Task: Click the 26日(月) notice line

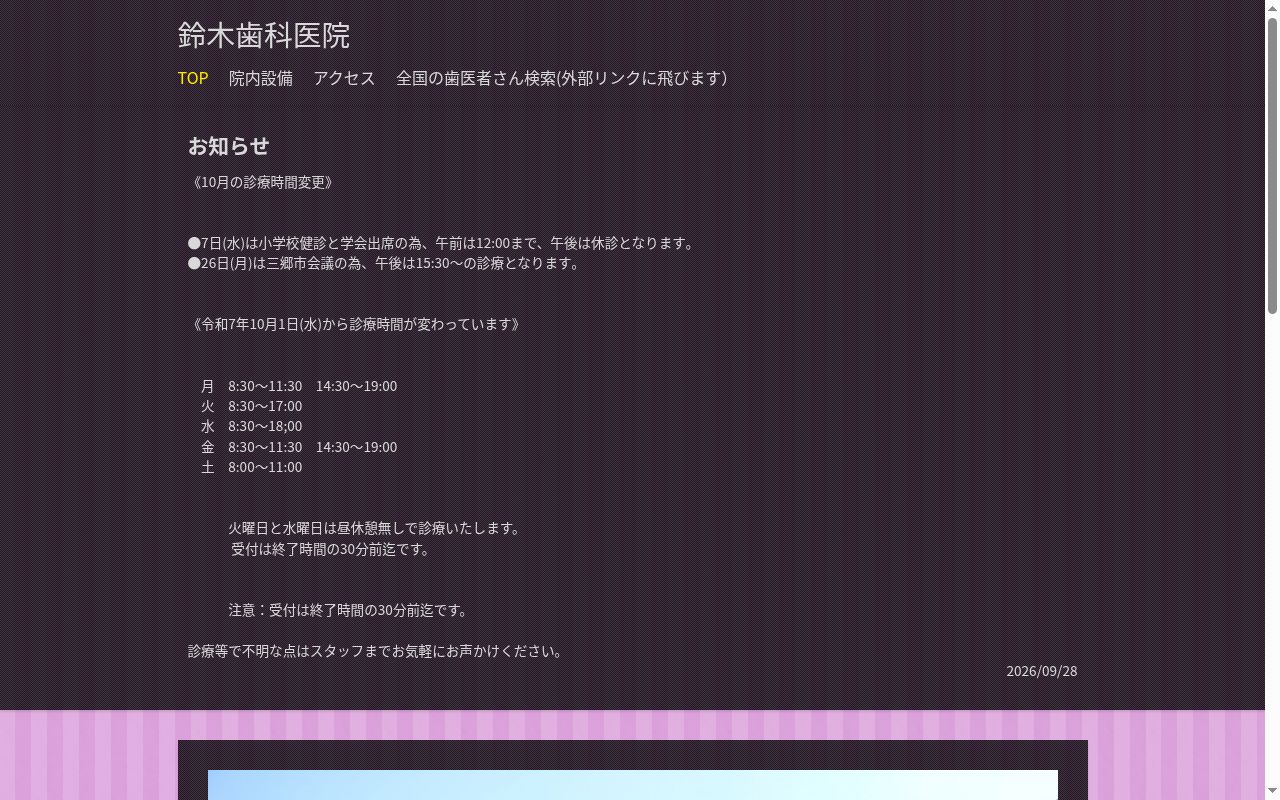Action: 384,263
